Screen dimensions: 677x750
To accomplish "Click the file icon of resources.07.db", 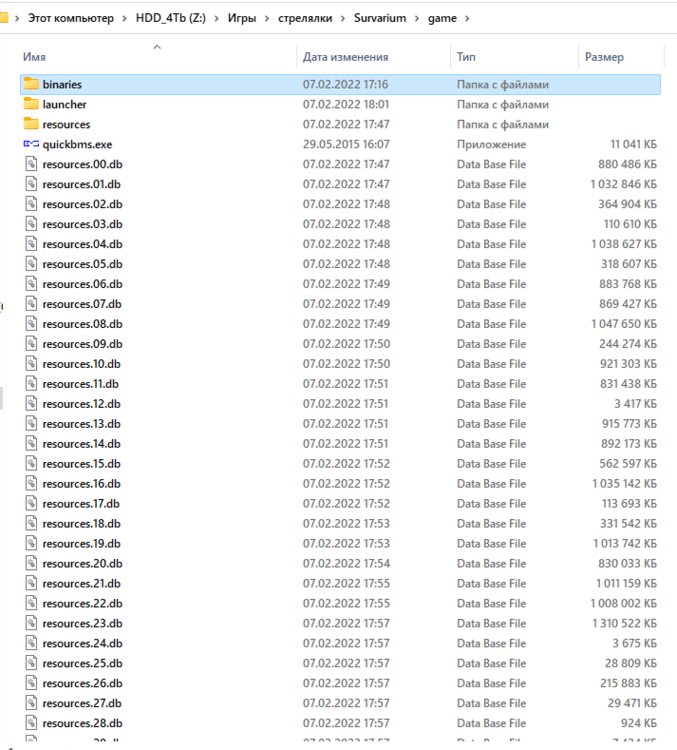I will point(31,304).
